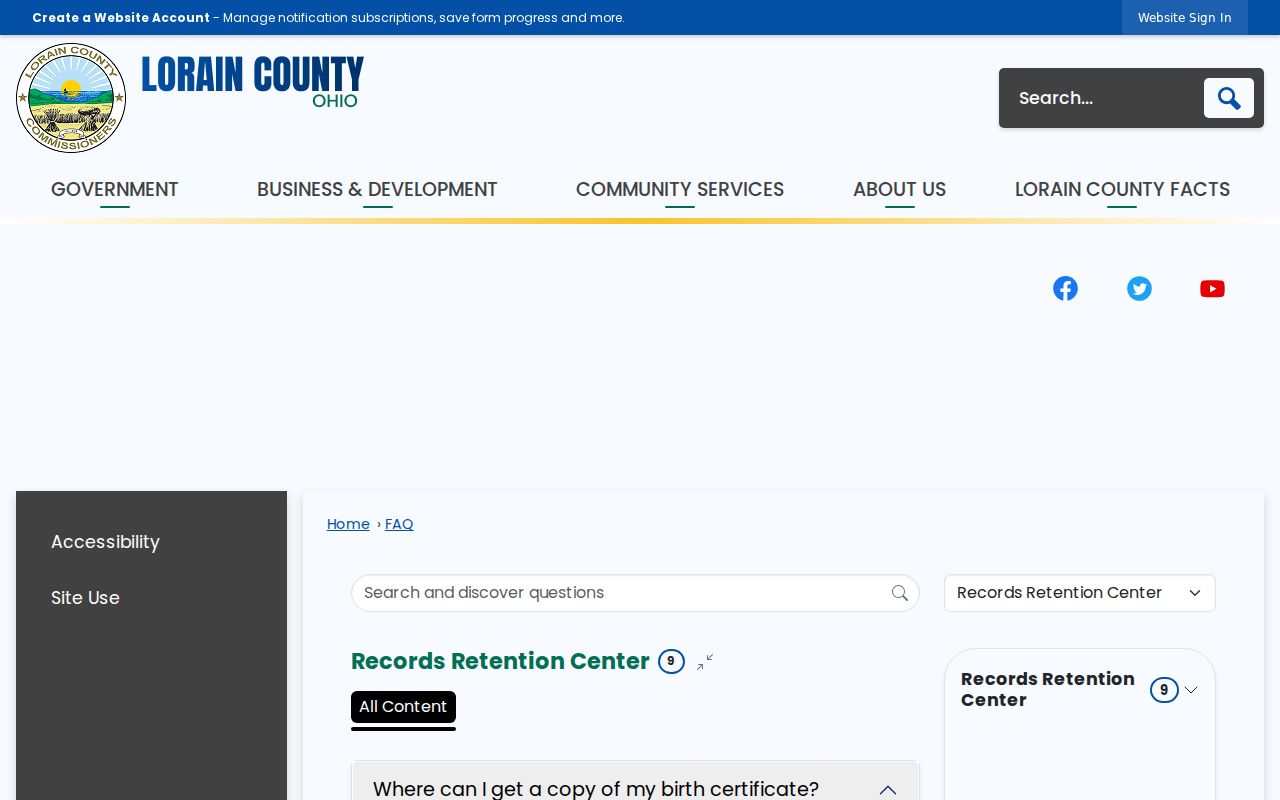This screenshot has height=800, width=1280.
Task: Collapse the Records Retention Center heading section
Action: [x=705, y=662]
